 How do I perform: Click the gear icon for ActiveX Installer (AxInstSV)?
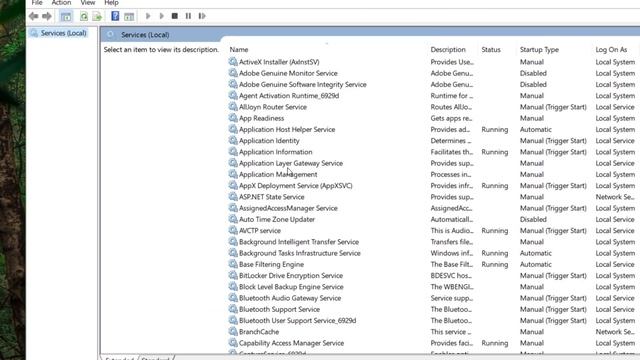coord(233,62)
